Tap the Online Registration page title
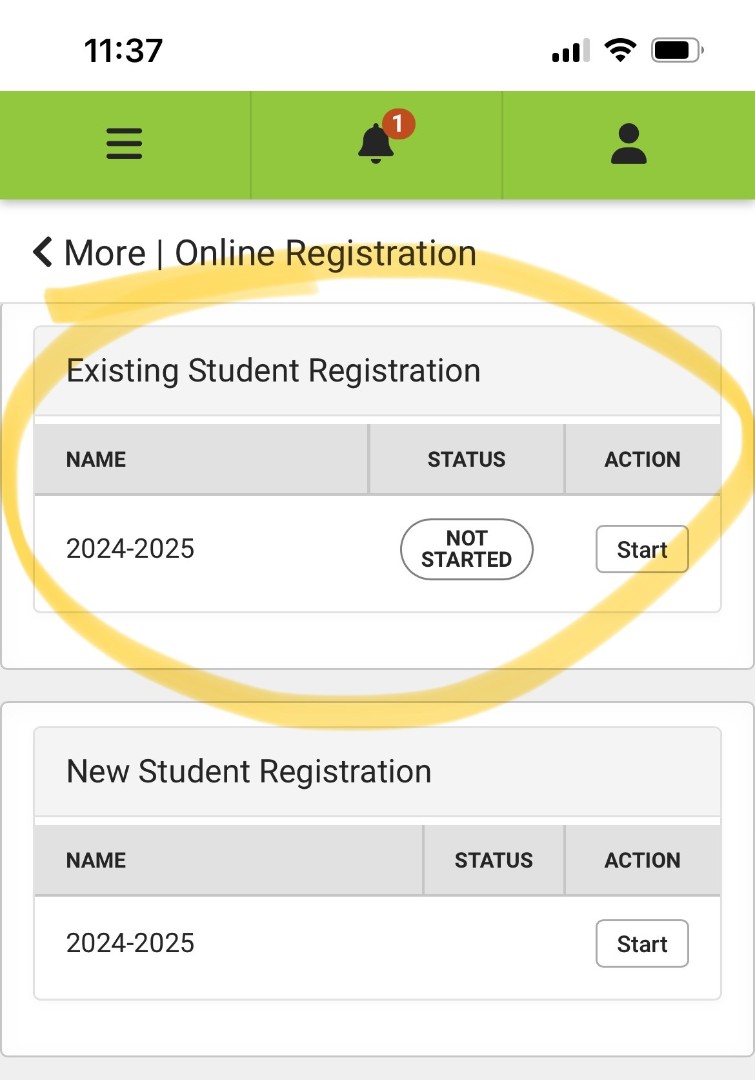This screenshot has width=755, height=1080. click(326, 253)
